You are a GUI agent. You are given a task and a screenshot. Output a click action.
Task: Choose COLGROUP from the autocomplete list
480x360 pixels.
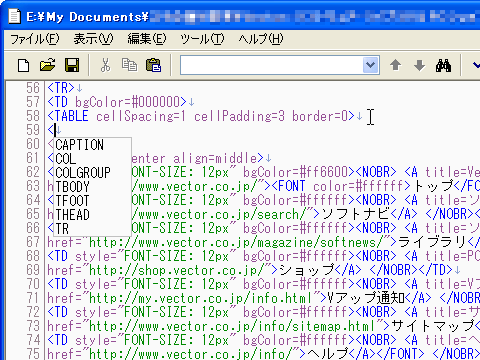tap(93, 173)
